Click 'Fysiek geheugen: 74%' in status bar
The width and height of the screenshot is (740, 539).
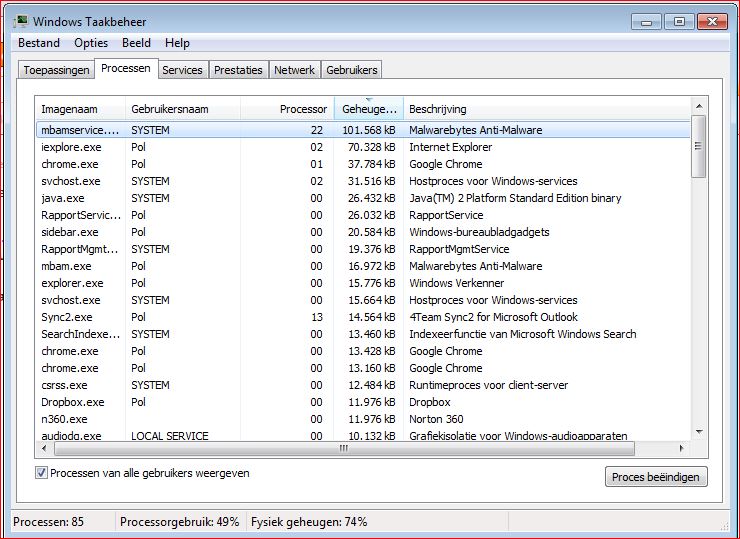tap(309, 522)
